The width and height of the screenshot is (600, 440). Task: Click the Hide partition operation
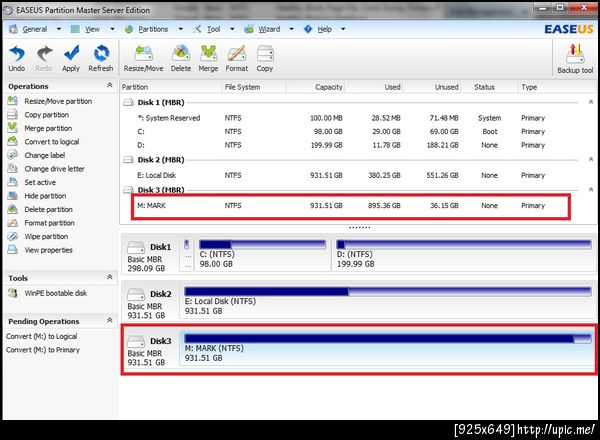45,196
